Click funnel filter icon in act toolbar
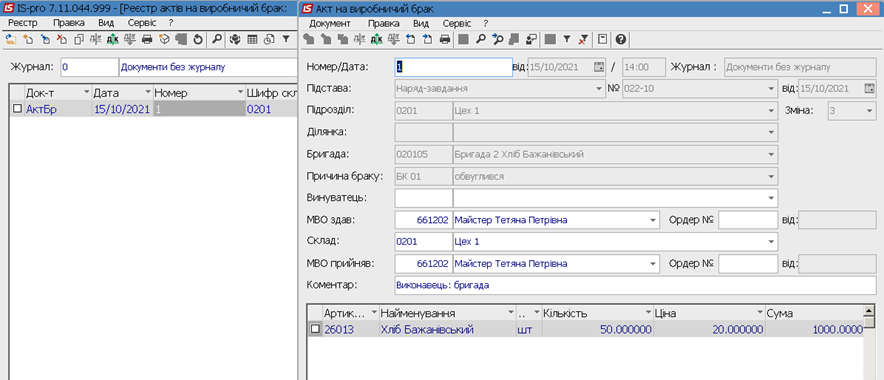This screenshot has height=380, width=884. click(567, 39)
